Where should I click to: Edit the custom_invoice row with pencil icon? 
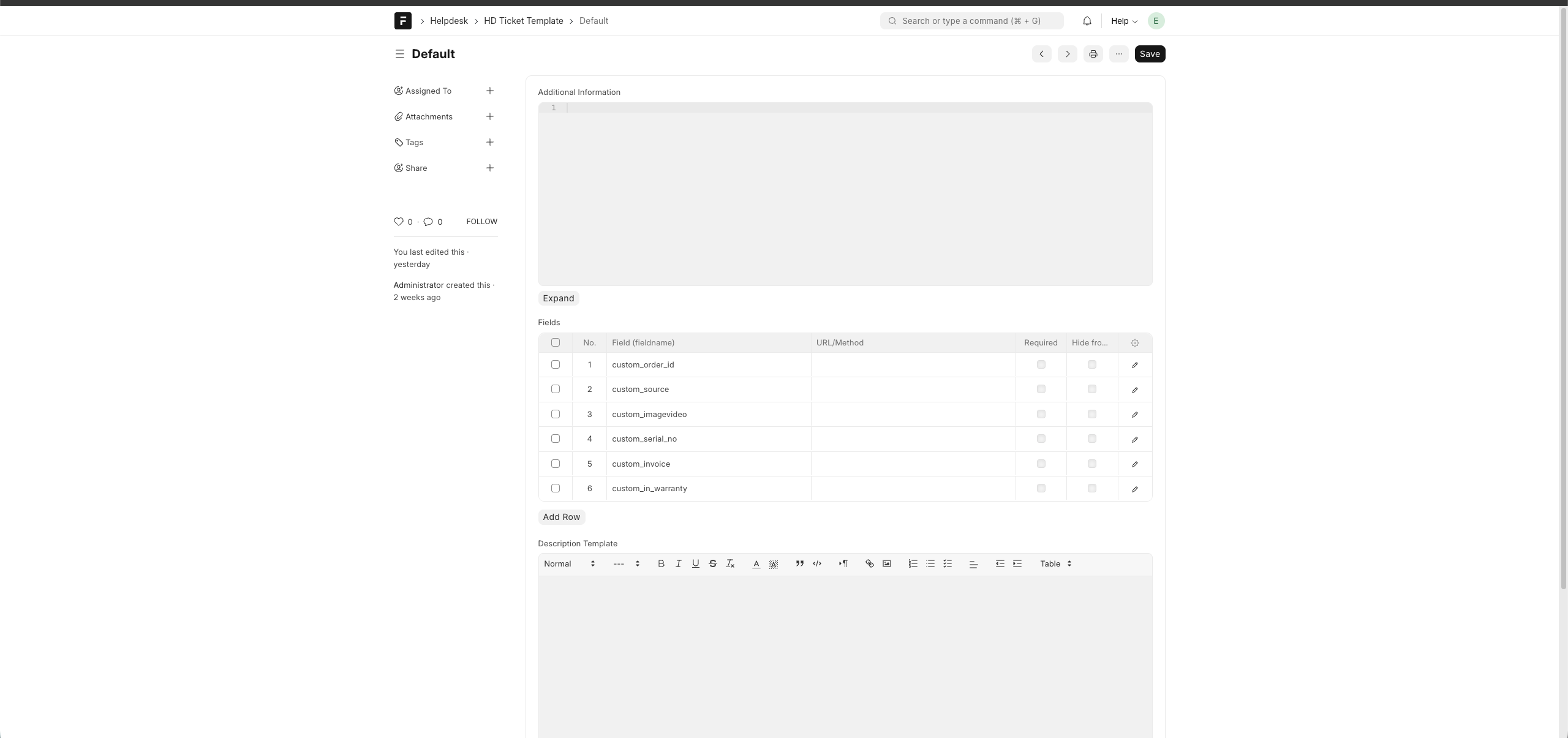1134,464
